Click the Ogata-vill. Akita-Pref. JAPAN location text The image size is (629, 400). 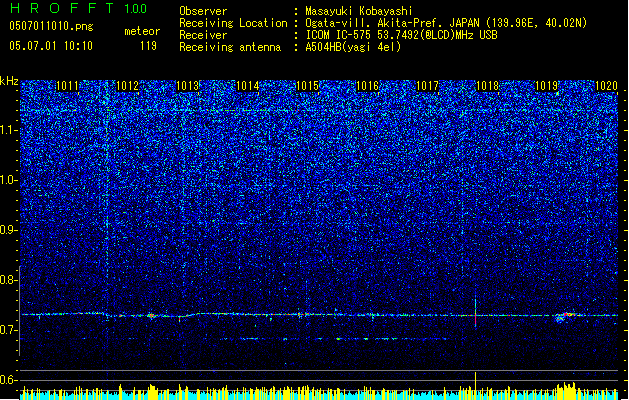pyautogui.click(x=446, y=23)
